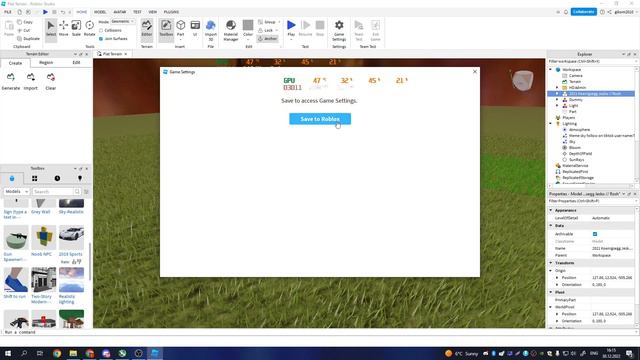
Task: Insert a Part from the ribbon
Action: pos(180,29)
